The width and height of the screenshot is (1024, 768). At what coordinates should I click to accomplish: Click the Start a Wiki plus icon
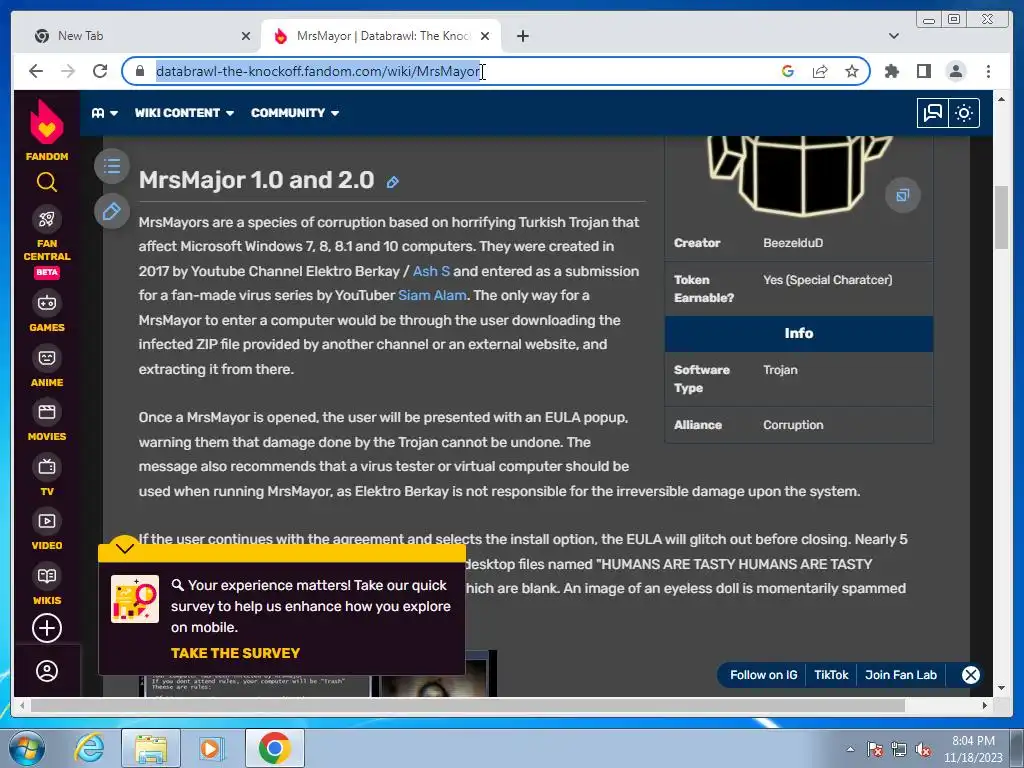point(46,628)
